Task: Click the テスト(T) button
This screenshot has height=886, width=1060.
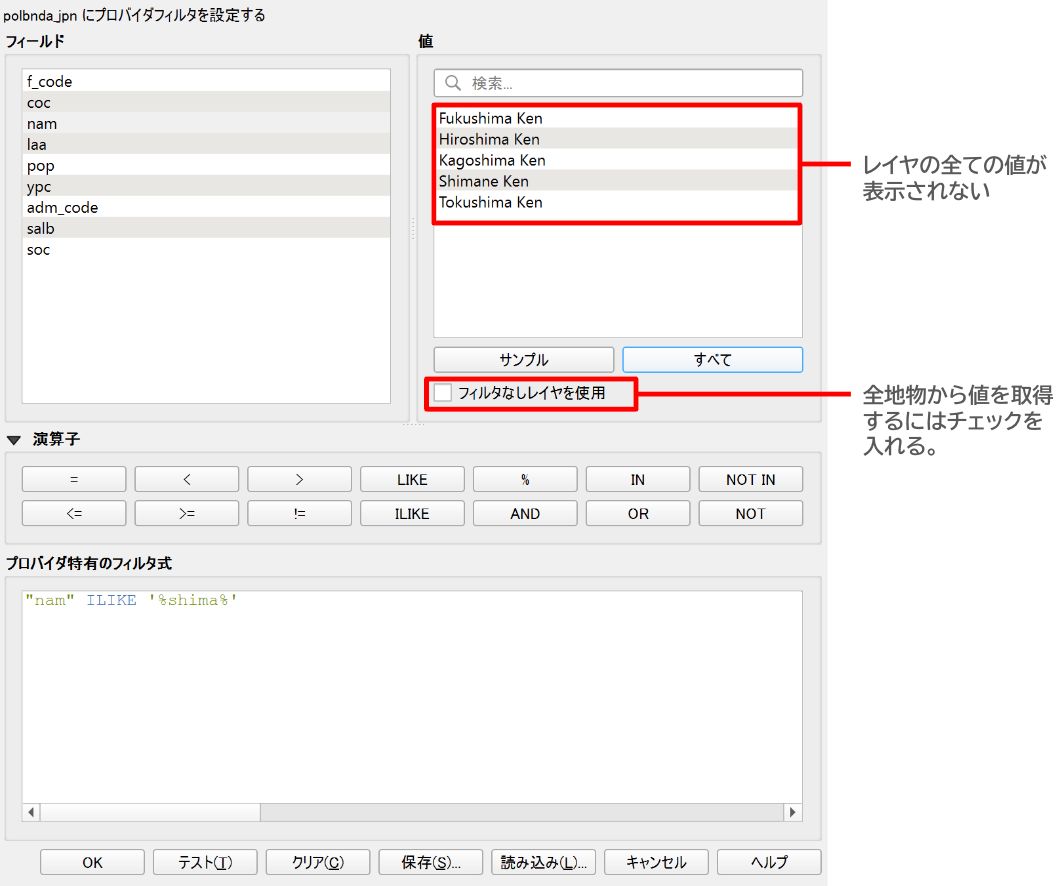Action: coord(206,862)
